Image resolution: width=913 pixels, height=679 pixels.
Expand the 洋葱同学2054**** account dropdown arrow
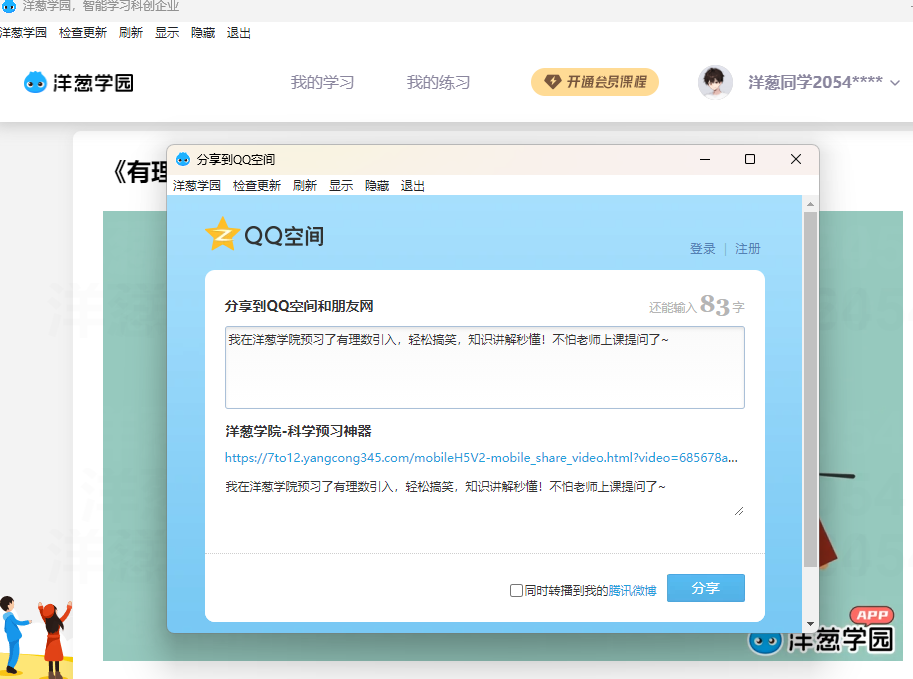click(895, 83)
